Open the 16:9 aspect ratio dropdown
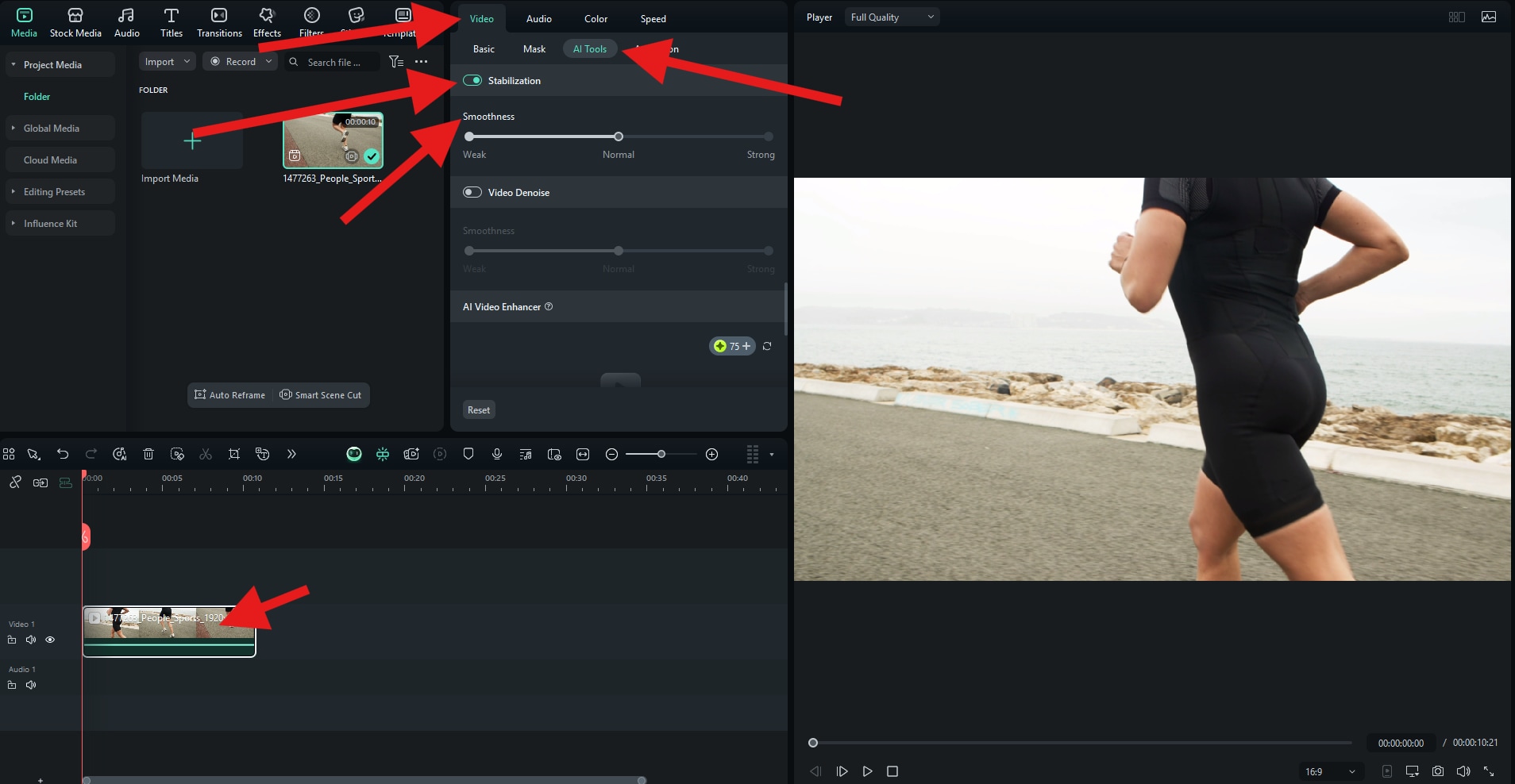 coord(1330,771)
